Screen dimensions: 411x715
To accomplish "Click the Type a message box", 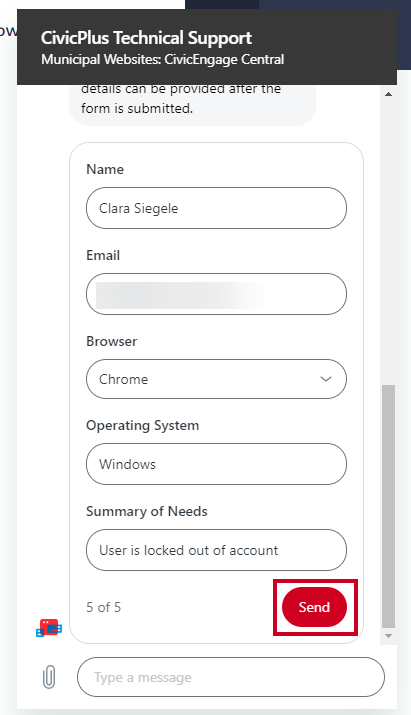I will pyautogui.click(x=231, y=677).
